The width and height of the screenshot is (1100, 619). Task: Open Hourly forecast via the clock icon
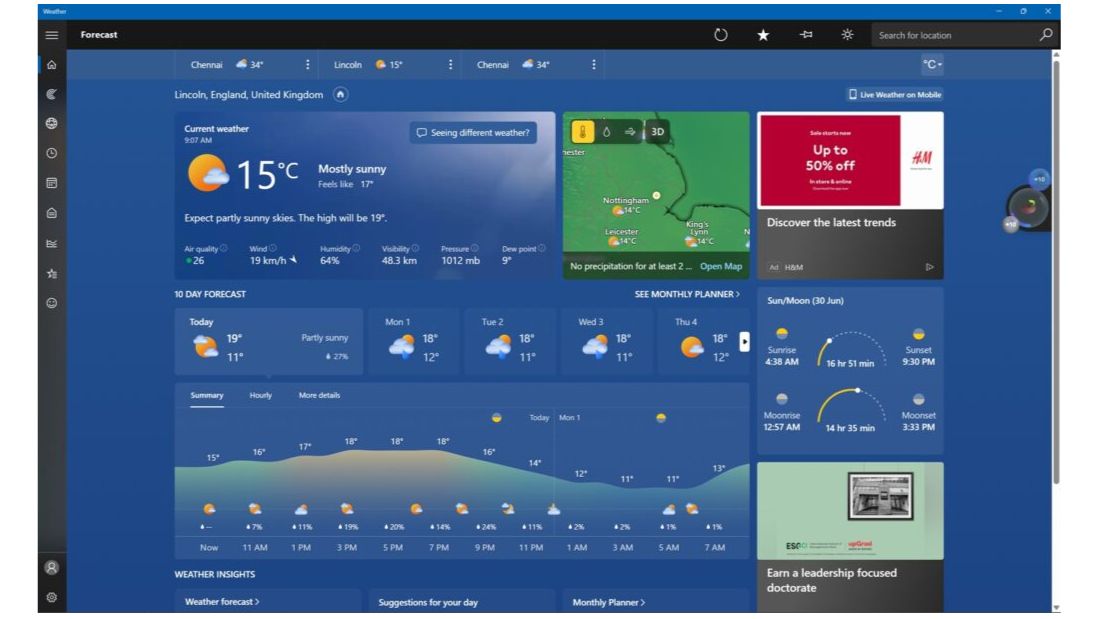point(53,155)
